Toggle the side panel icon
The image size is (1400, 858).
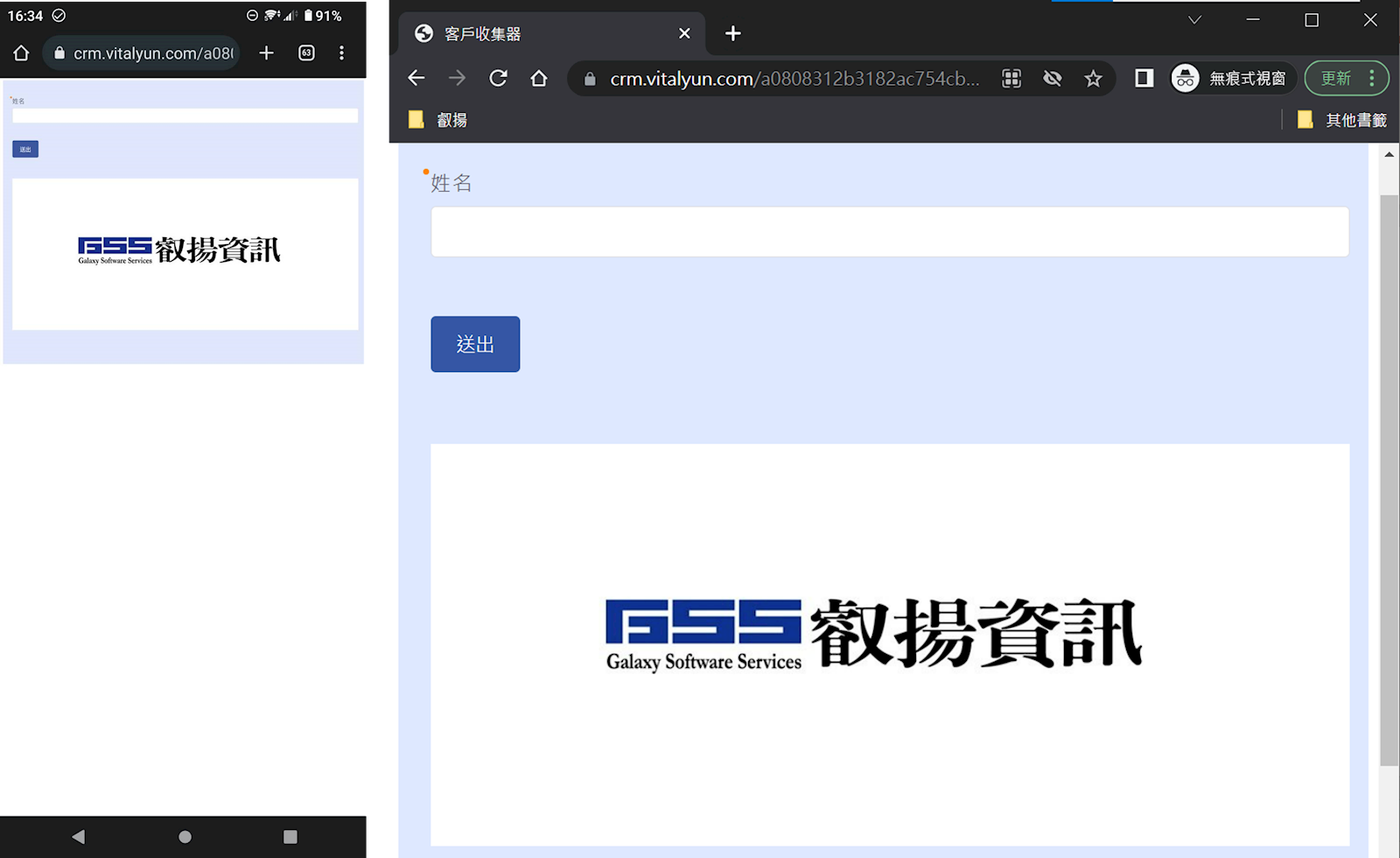(x=1144, y=78)
